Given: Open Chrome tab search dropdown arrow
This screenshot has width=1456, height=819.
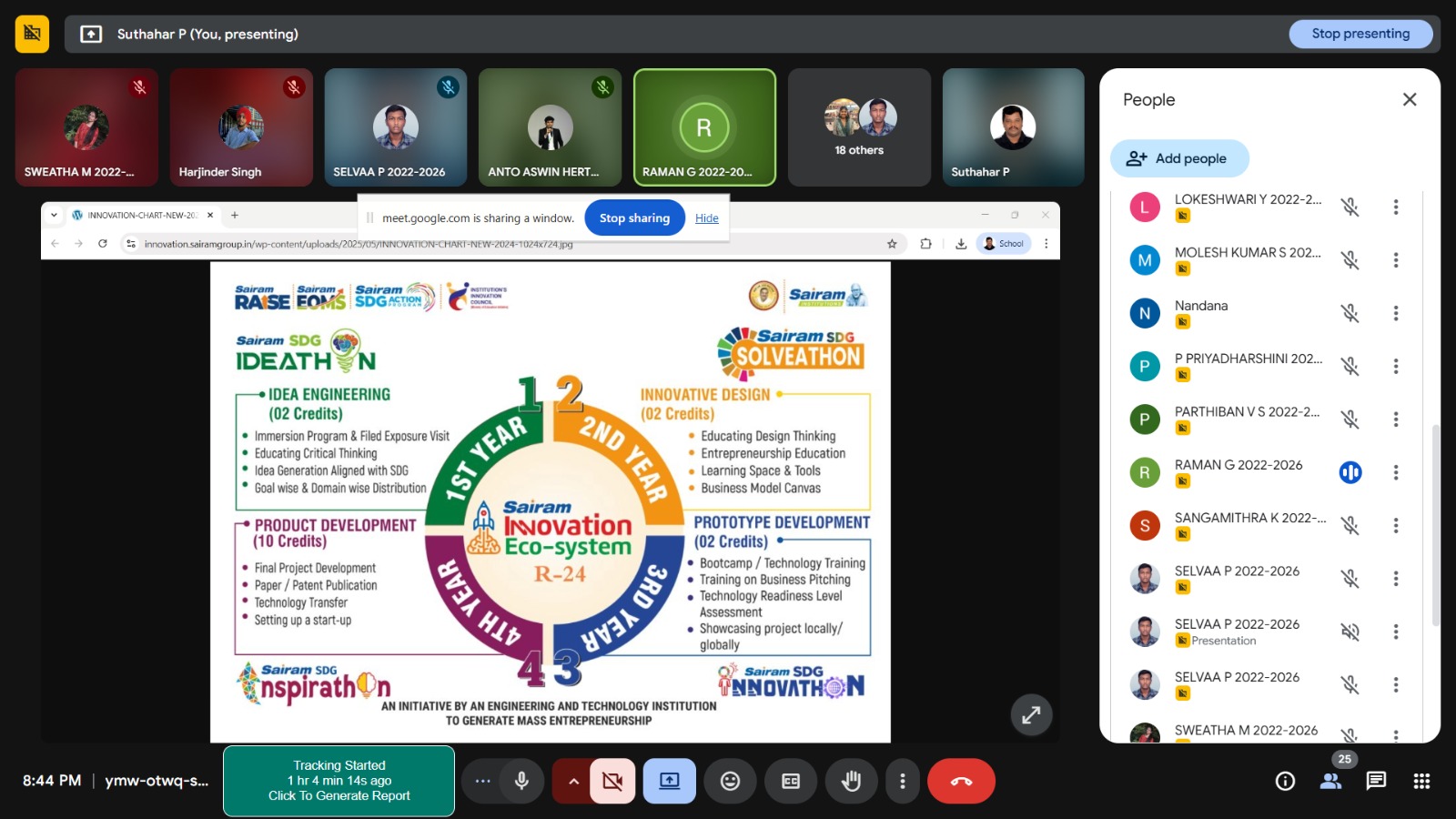Looking at the screenshot, I should [x=54, y=216].
